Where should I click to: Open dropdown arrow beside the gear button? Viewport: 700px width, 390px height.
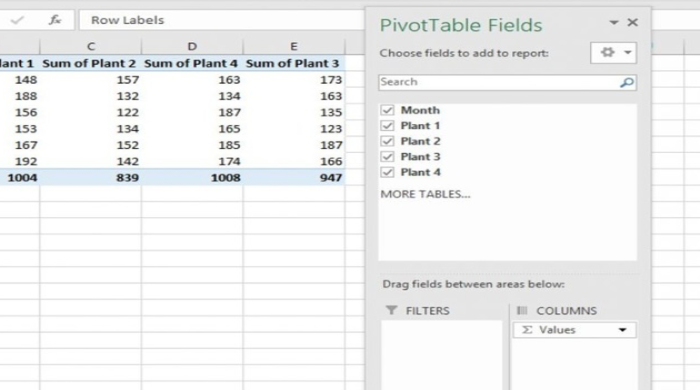(628, 53)
